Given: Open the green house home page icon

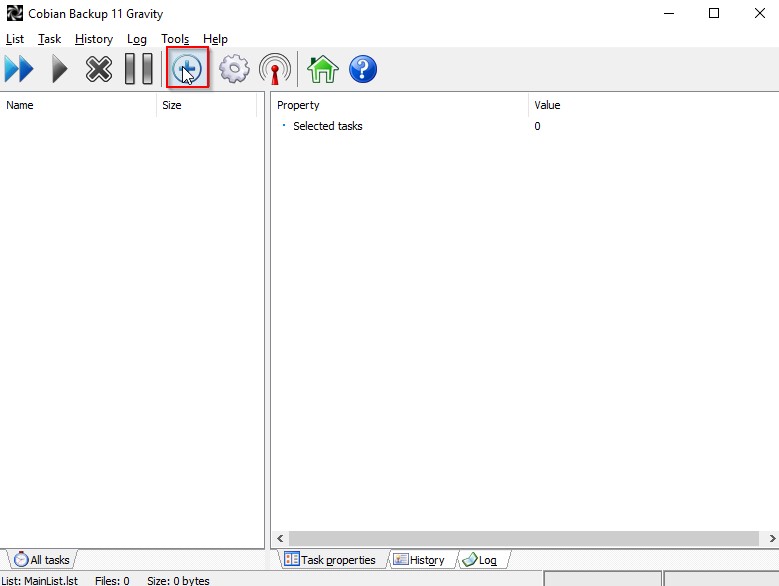Looking at the screenshot, I should 322,69.
